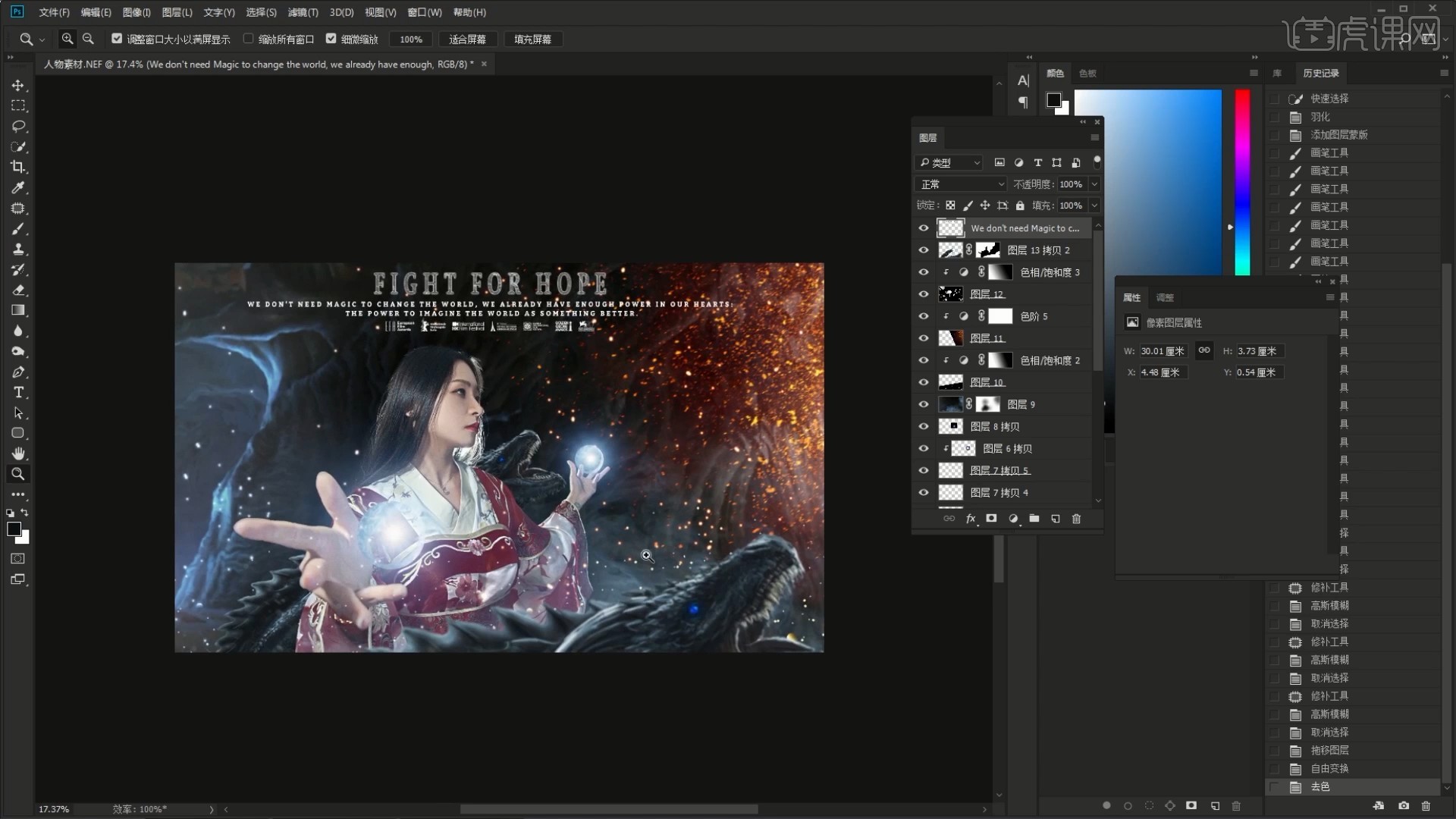Expand the layer opacity 不透明度 dropdown arrow
Image resolution: width=1456 pixels, height=819 pixels.
(x=1094, y=184)
